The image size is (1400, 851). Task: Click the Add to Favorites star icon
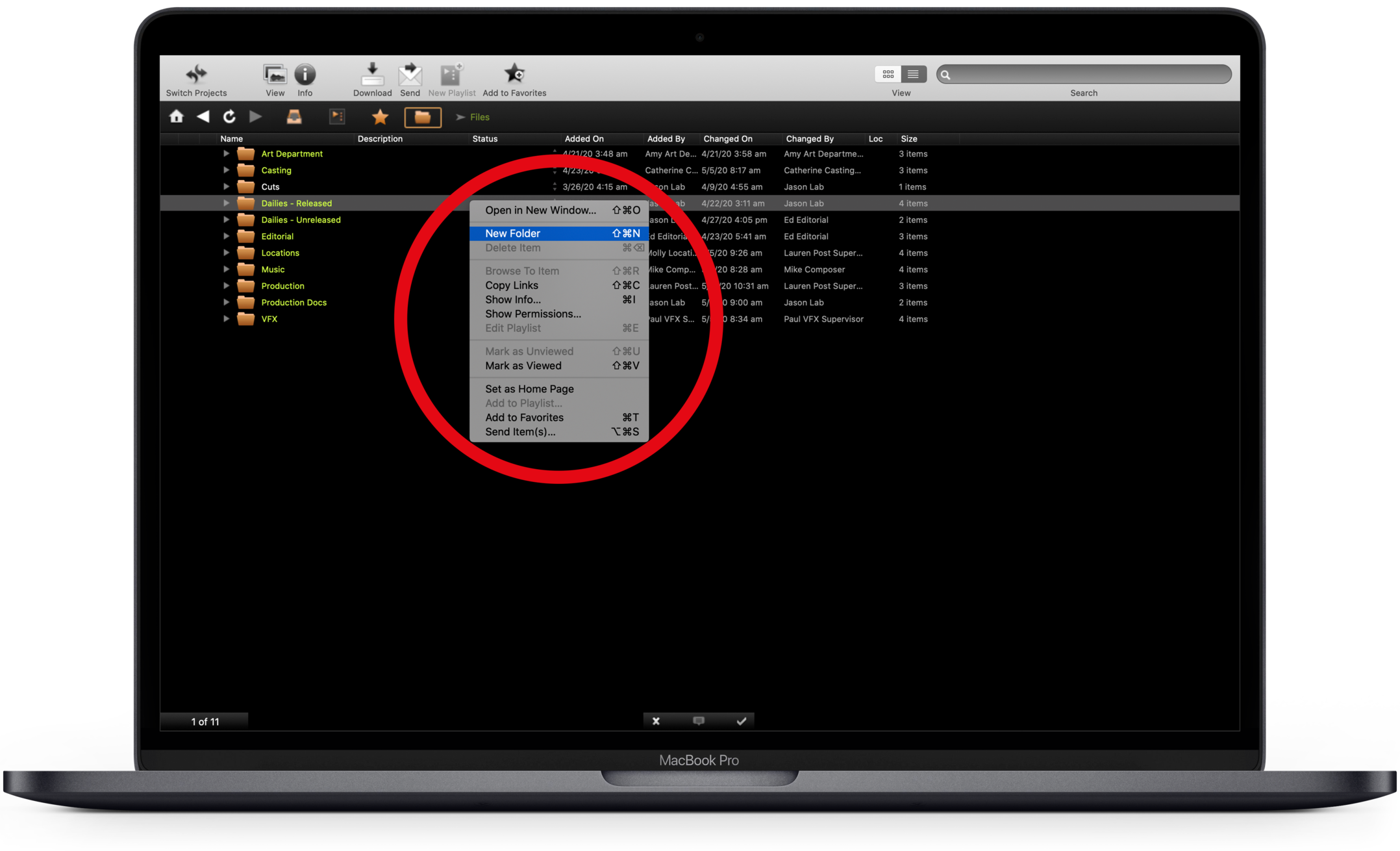point(514,73)
